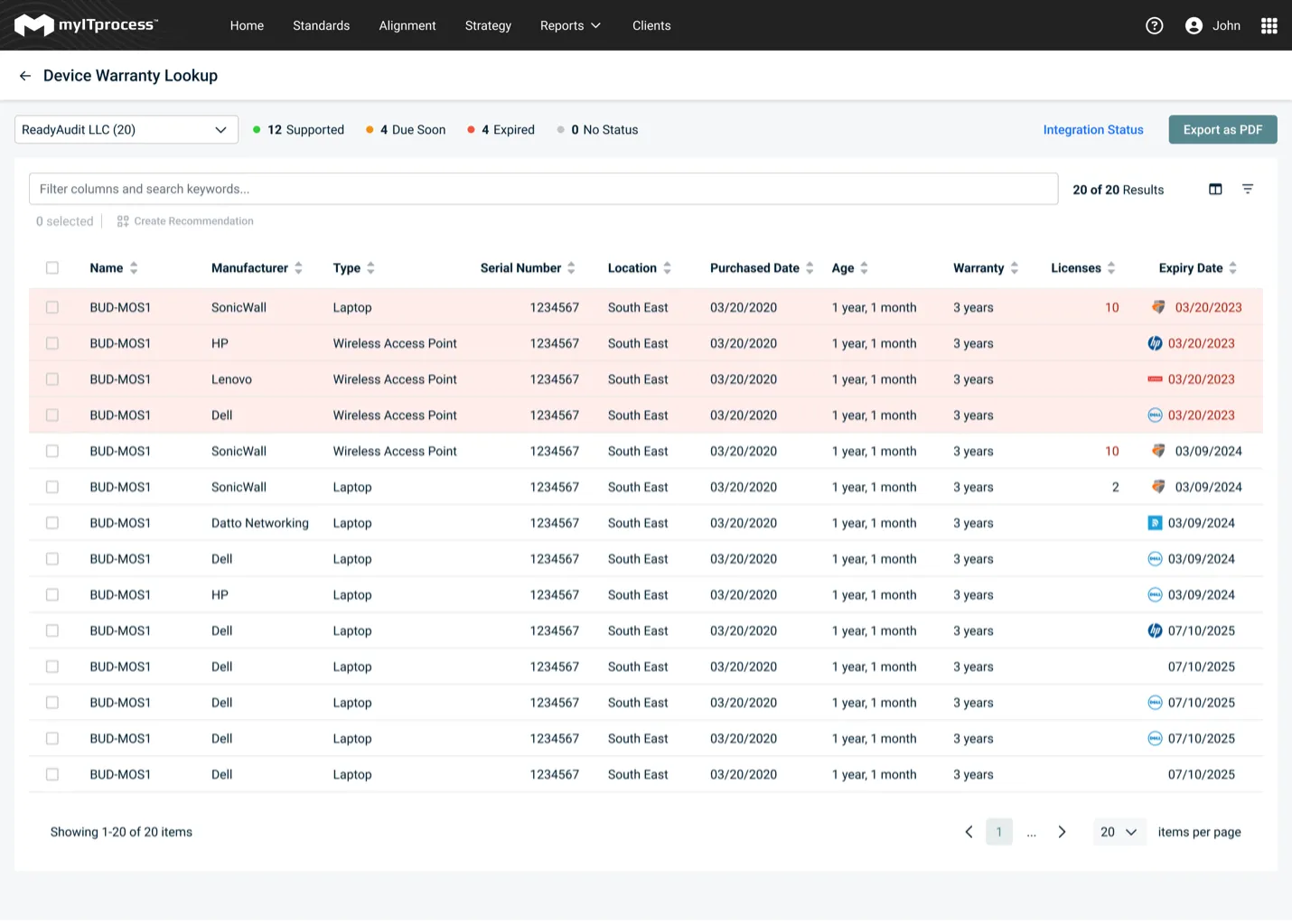Open the apps grid icon
The width and height of the screenshot is (1292, 924).
click(x=1269, y=25)
